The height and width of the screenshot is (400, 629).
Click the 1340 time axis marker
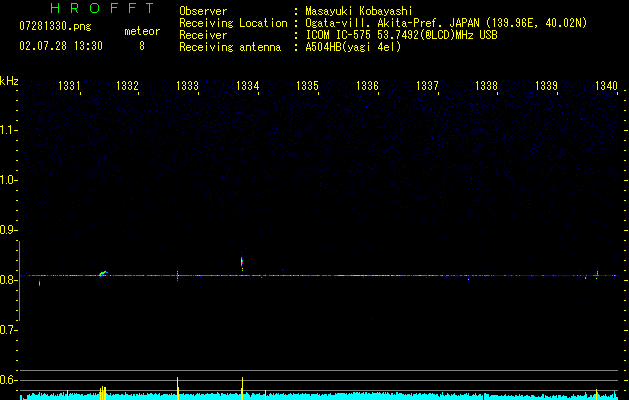click(x=607, y=86)
